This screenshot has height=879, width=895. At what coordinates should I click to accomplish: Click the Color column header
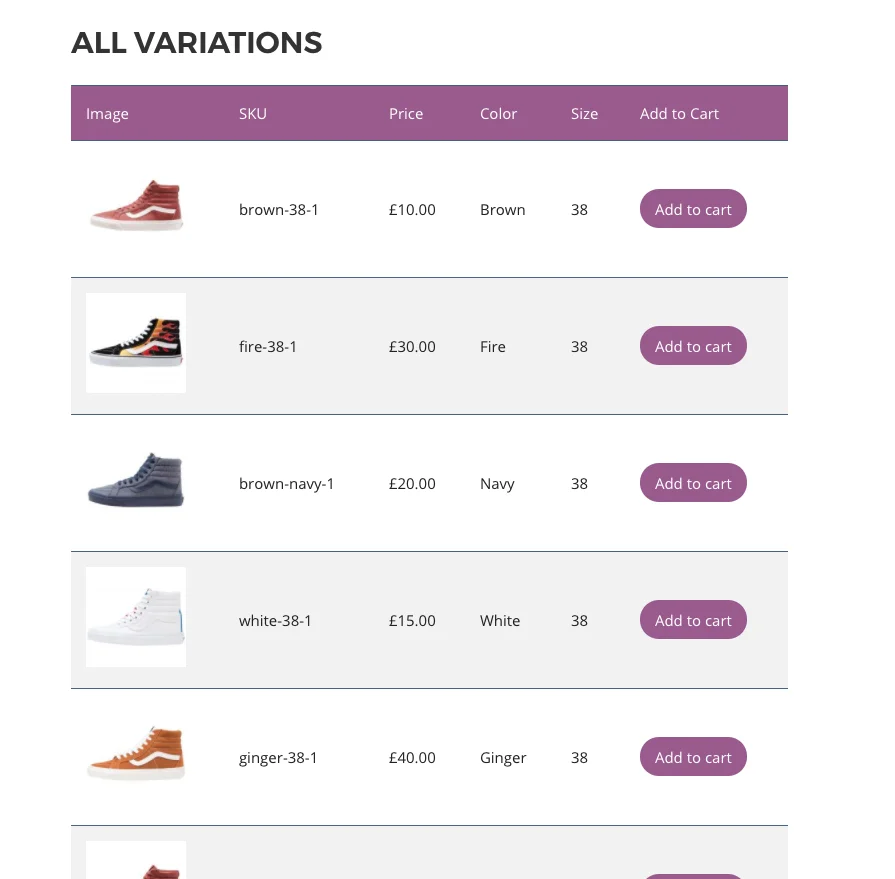[x=498, y=113]
